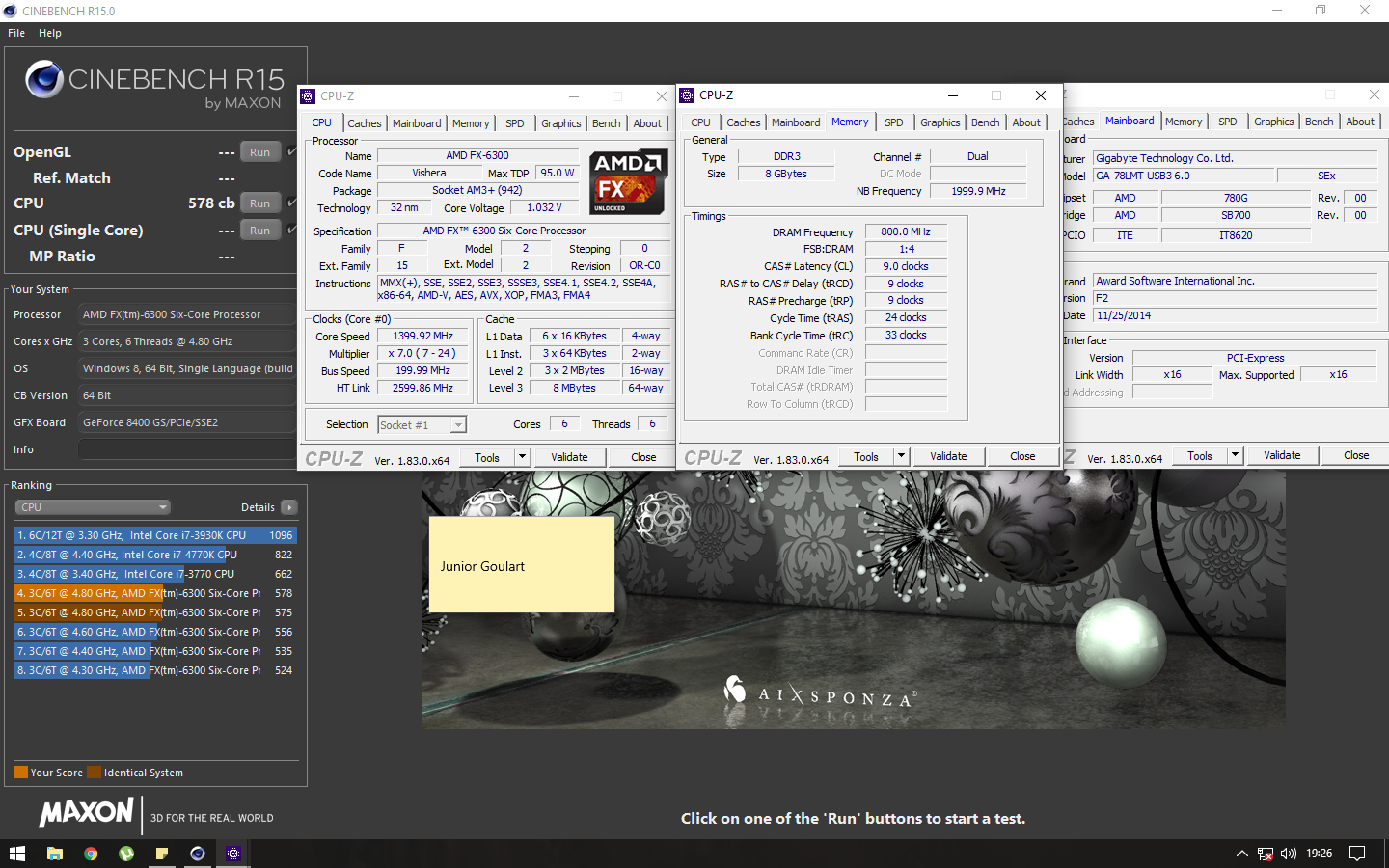
Task: Select SPD tab in middle CPU-Z window
Action: tap(894, 122)
